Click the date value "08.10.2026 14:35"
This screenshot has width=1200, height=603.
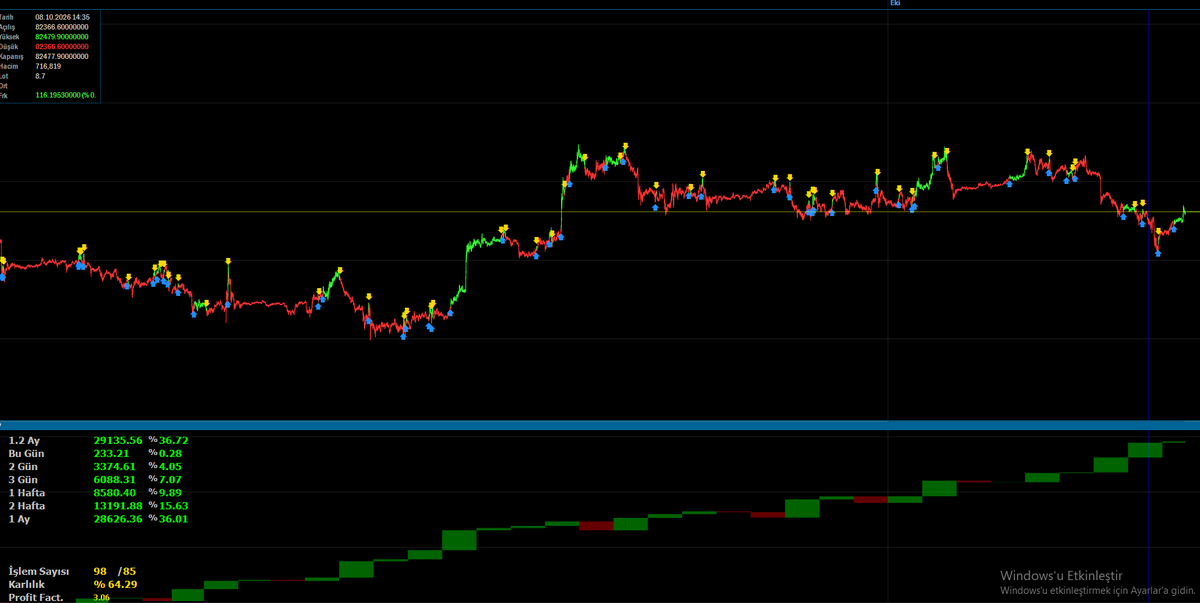(x=62, y=17)
